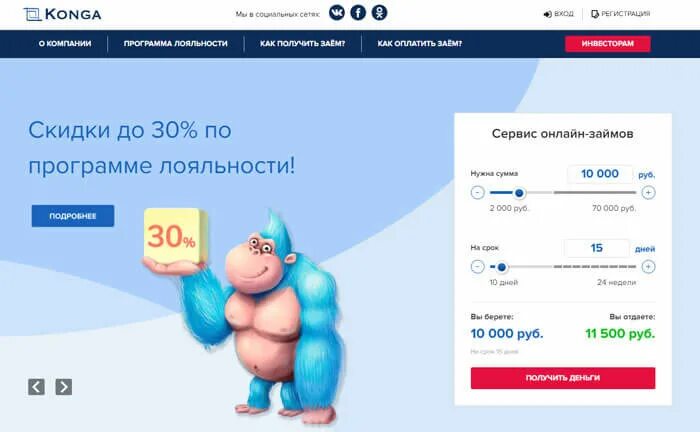
Task: Click the loan amount input field 10 000
Action: point(600,174)
